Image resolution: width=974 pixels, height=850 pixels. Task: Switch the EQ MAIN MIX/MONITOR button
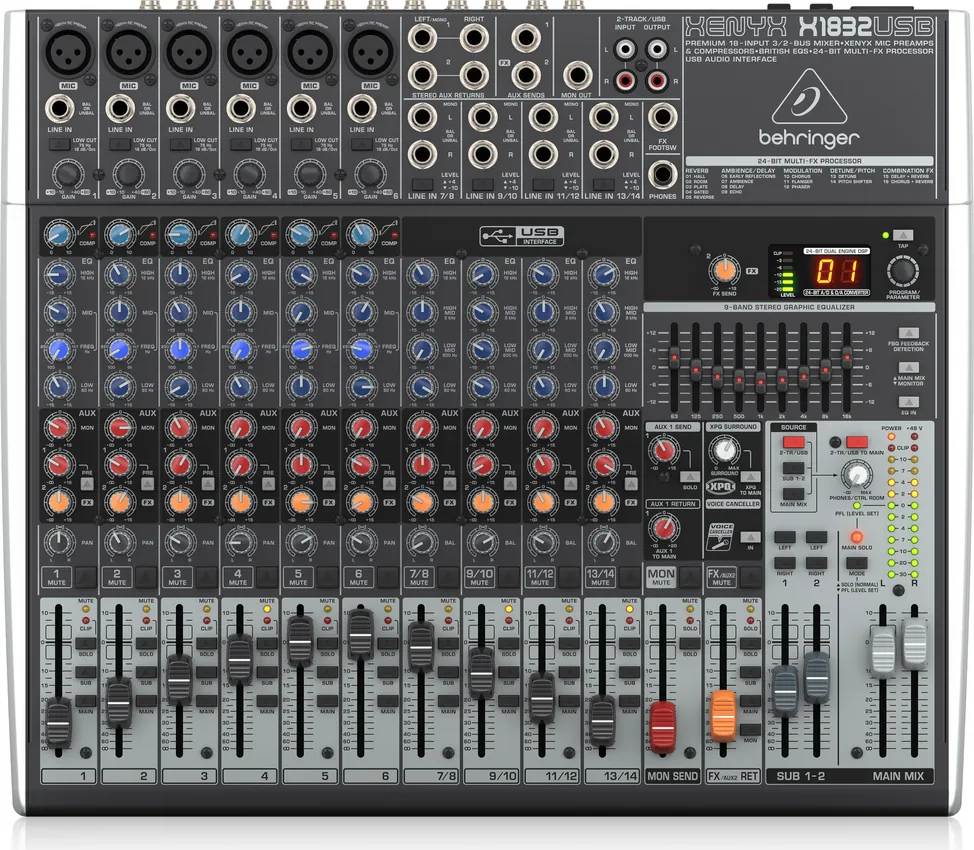click(x=909, y=368)
